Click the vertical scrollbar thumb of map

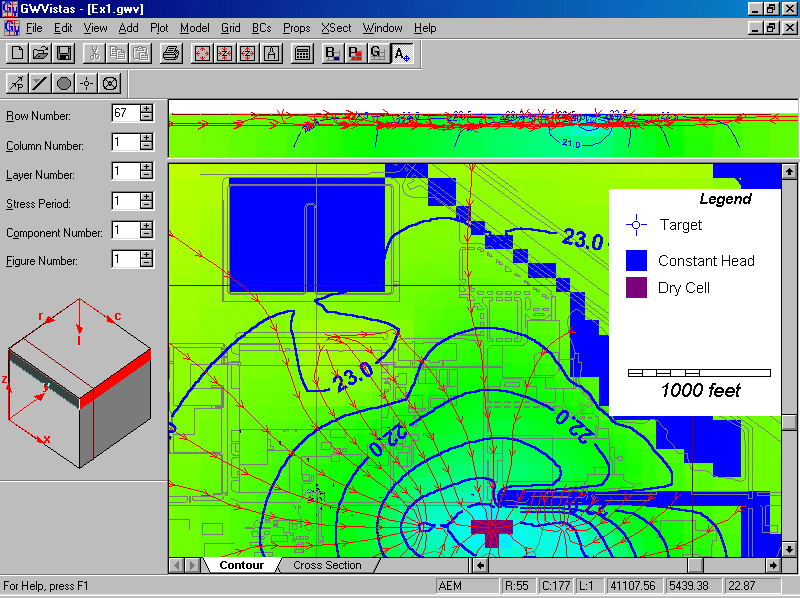789,422
